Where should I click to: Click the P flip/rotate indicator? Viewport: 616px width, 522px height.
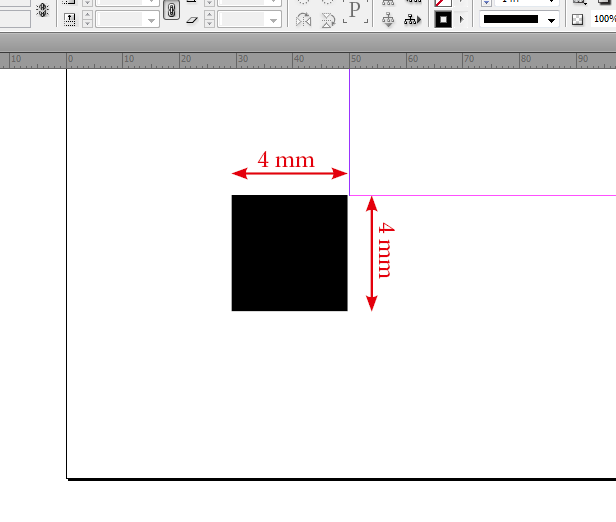click(355, 10)
